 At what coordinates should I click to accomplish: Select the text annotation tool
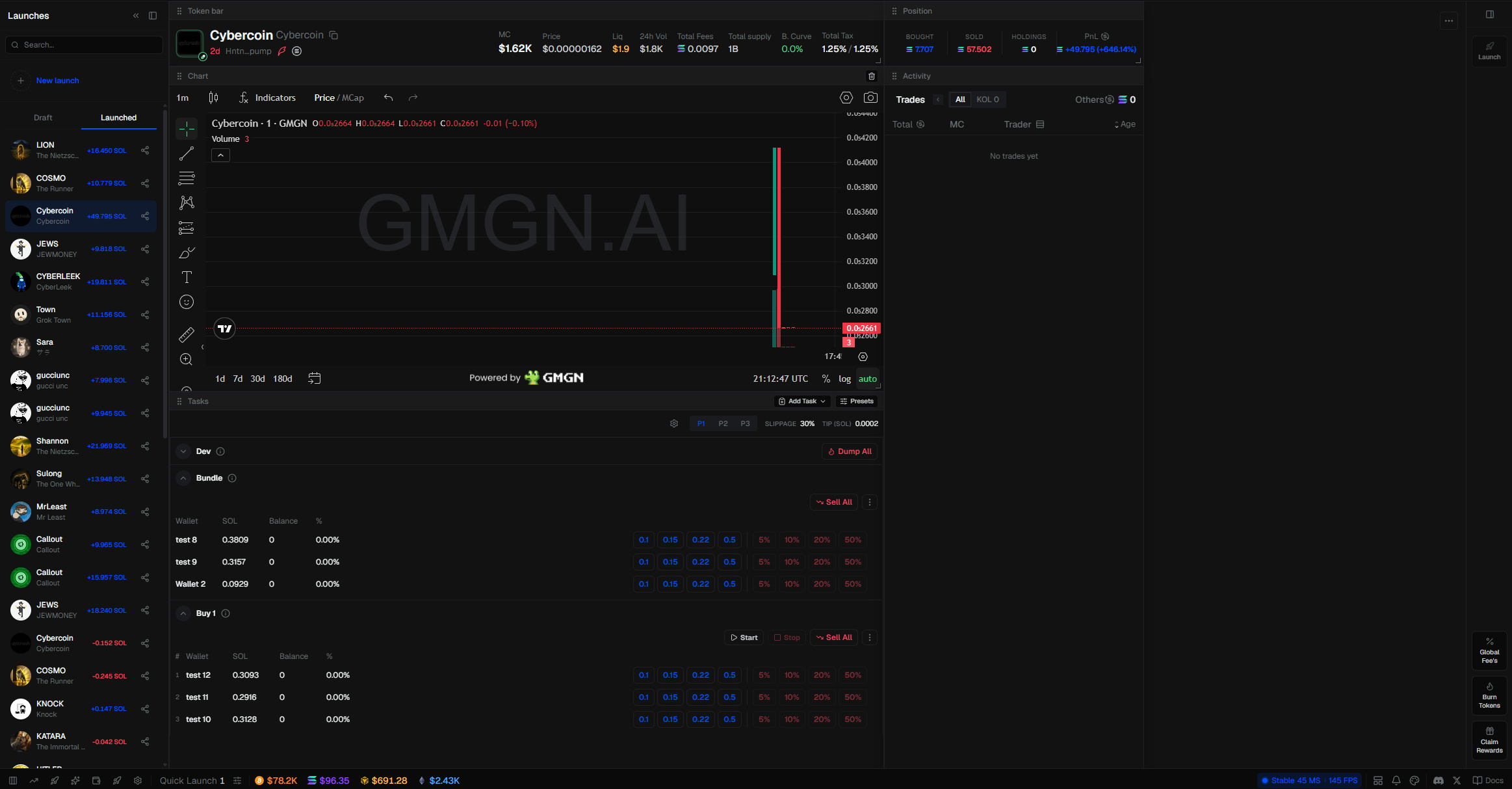point(187,277)
